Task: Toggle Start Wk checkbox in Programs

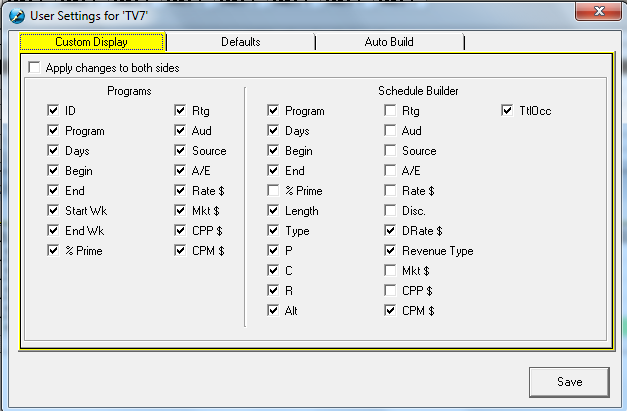Action: [54, 211]
